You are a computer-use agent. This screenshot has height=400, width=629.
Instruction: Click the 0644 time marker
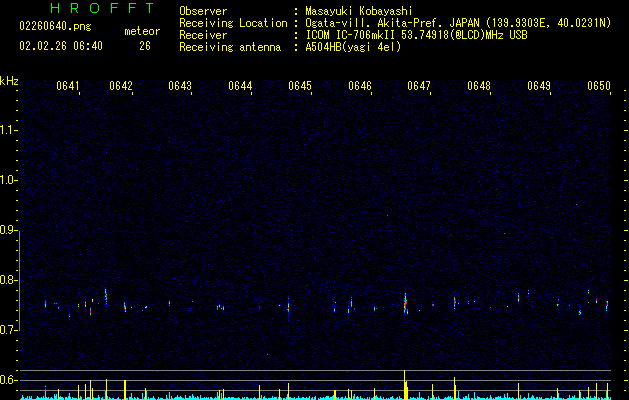pyautogui.click(x=240, y=86)
